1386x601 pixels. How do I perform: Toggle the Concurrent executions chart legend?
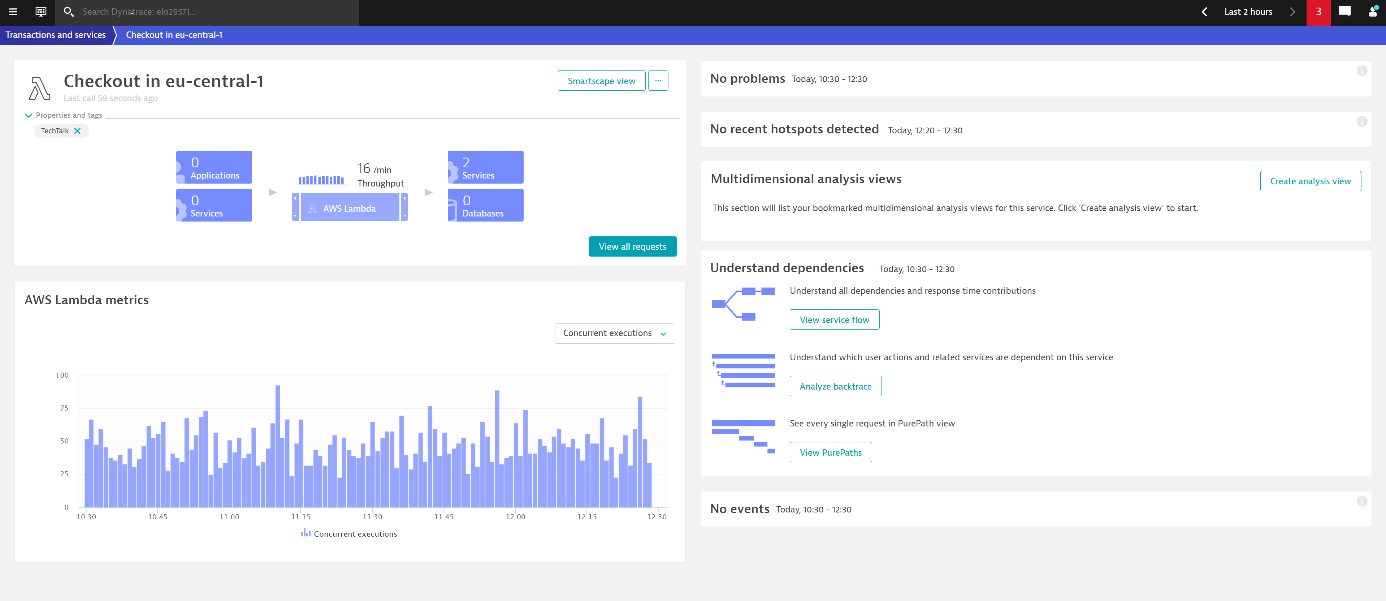click(349, 534)
